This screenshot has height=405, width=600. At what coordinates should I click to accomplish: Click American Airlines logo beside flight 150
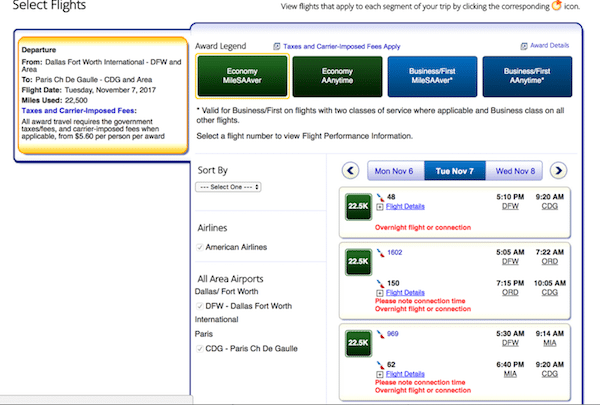pyautogui.click(x=380, y=283)
